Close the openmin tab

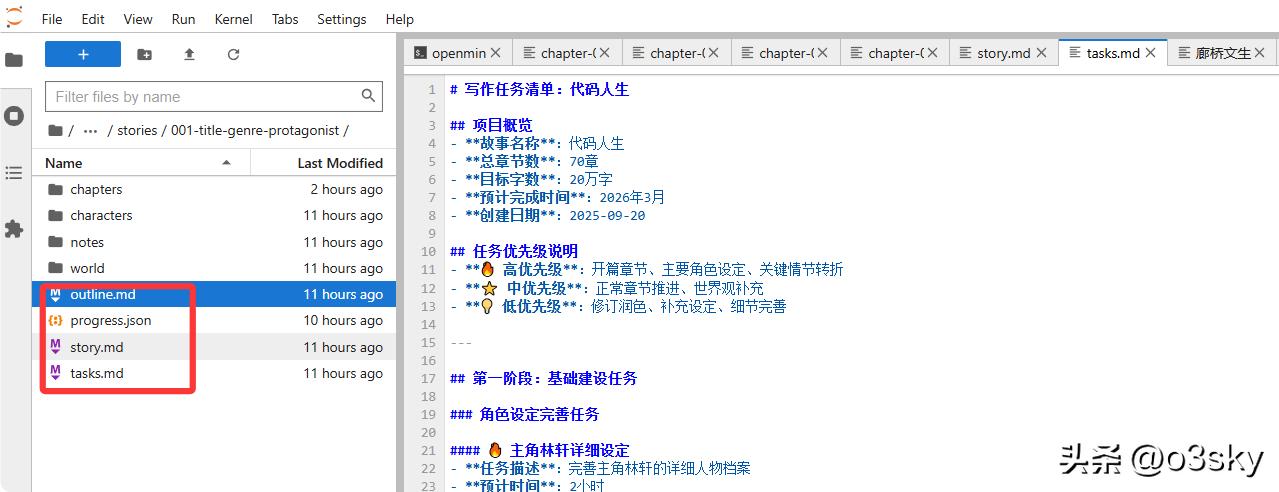point(496,53)
